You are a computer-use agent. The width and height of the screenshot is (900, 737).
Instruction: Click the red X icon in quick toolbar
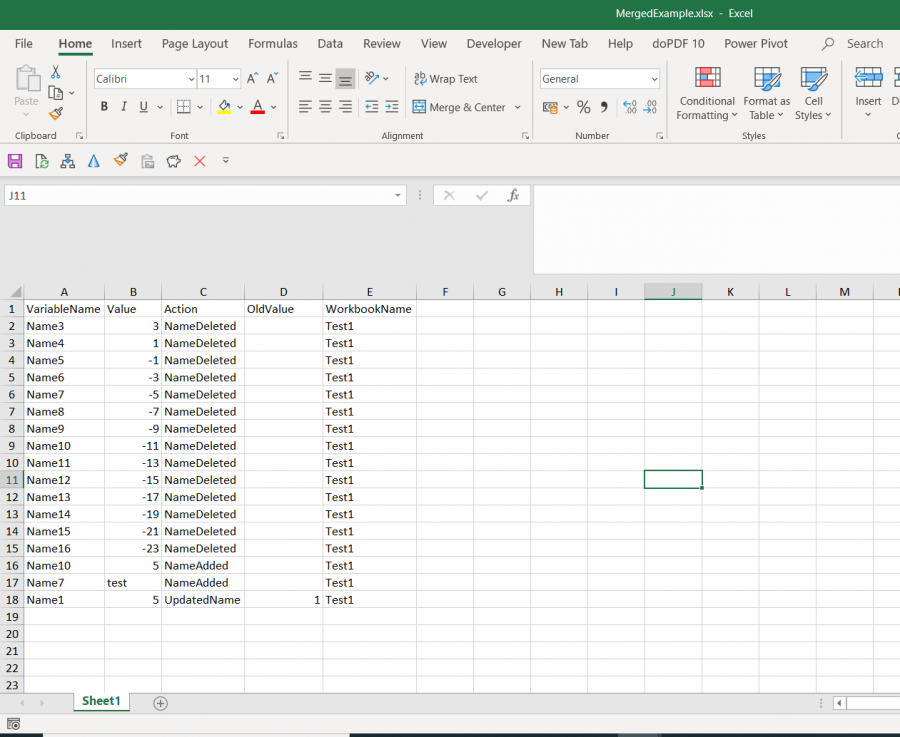point(200,161)
